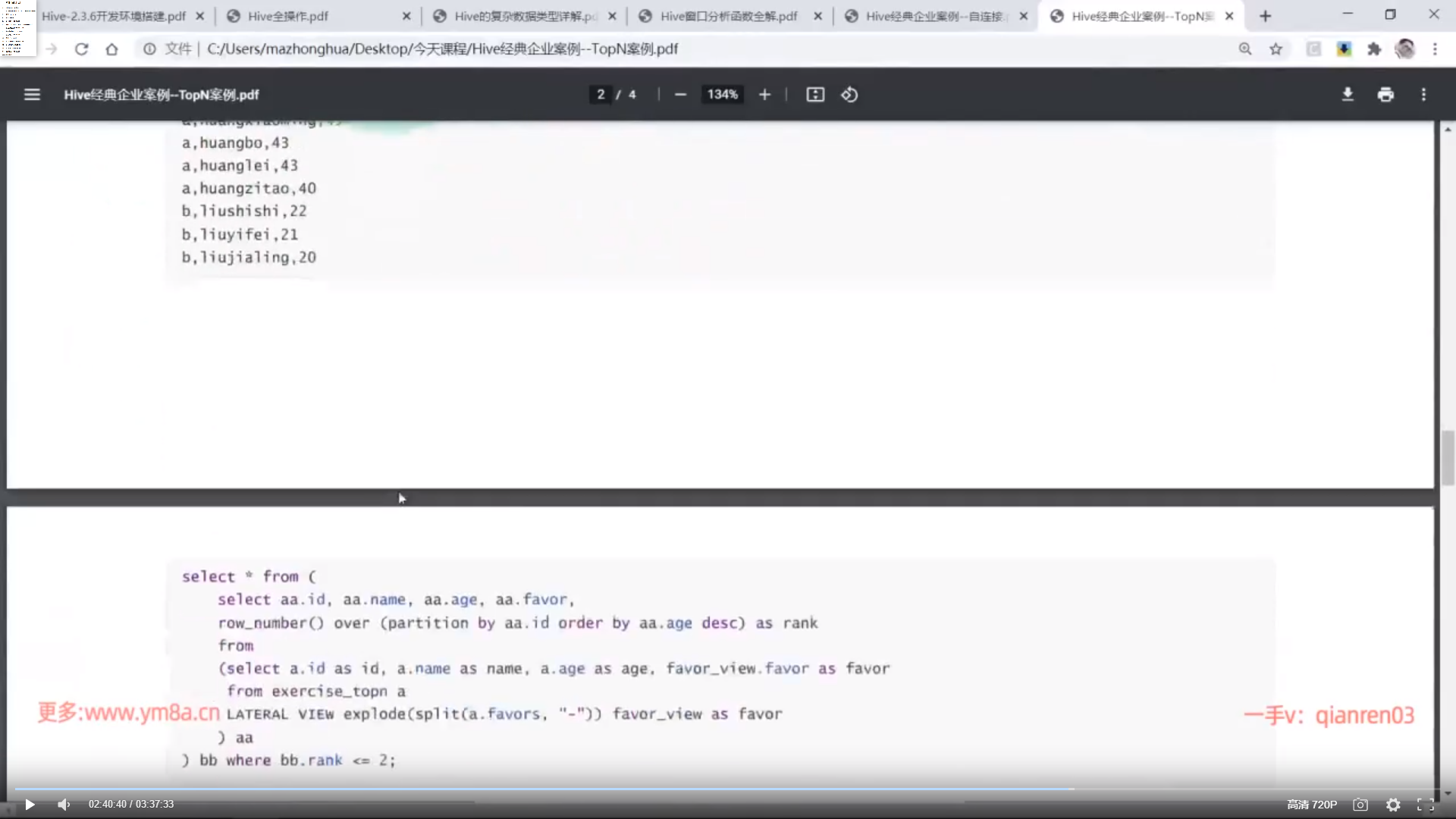Mute the video player volume
This screenshot has height=819, width=1456.
click(x=64, y=805)
